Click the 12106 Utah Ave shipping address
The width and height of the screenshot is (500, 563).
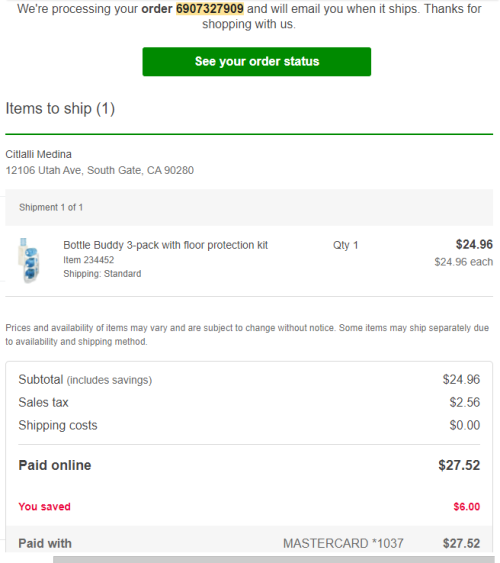99,170
